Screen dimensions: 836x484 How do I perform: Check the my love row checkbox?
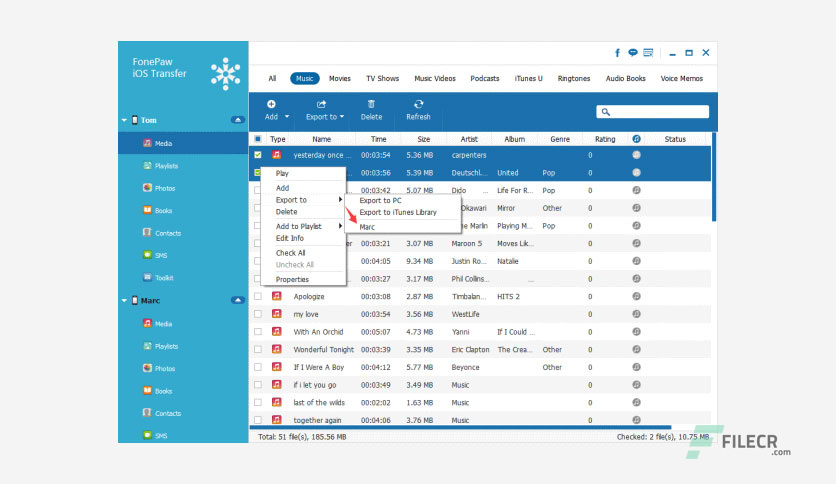click(x=258, y=314)
